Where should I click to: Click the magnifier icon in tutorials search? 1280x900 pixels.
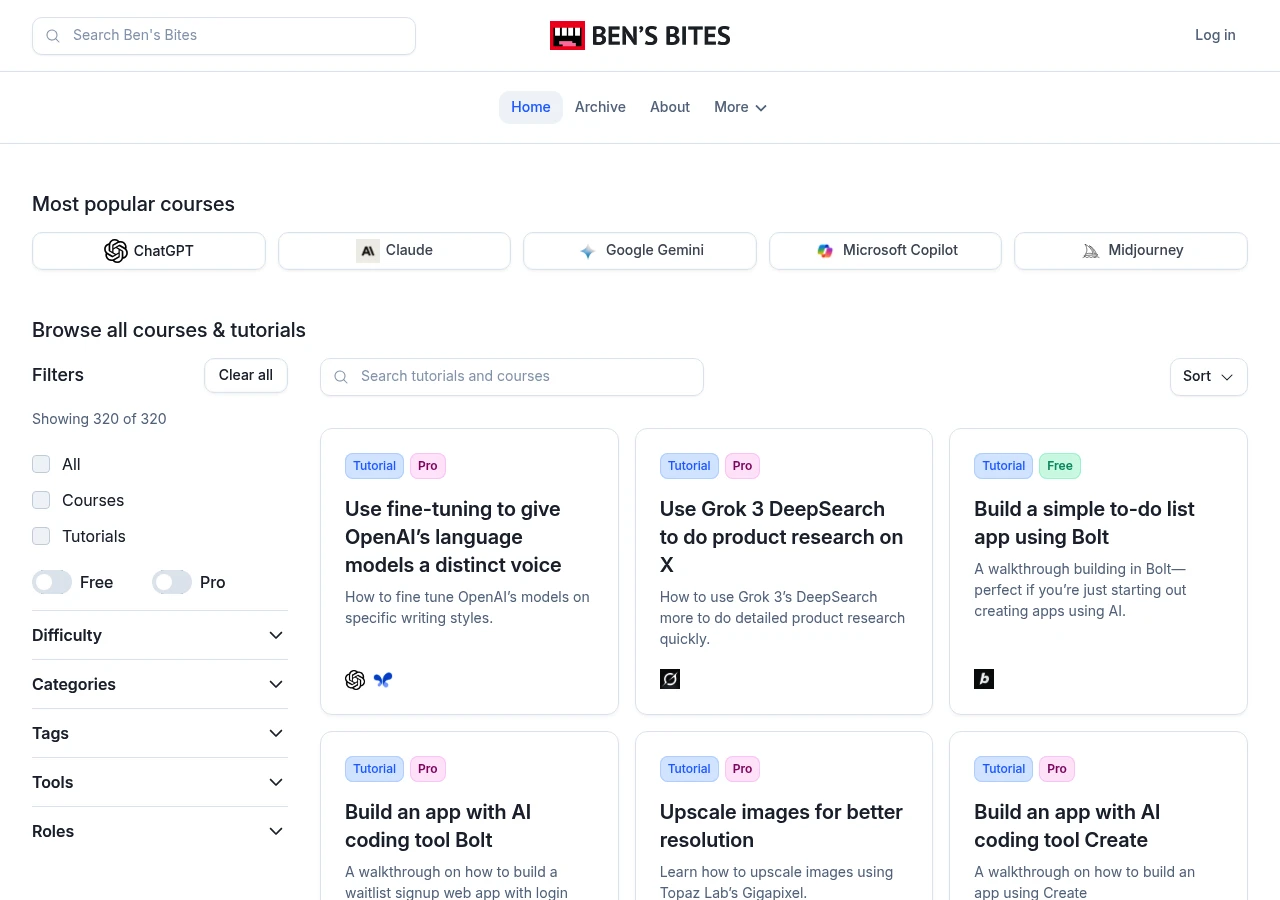pos(341,377)
